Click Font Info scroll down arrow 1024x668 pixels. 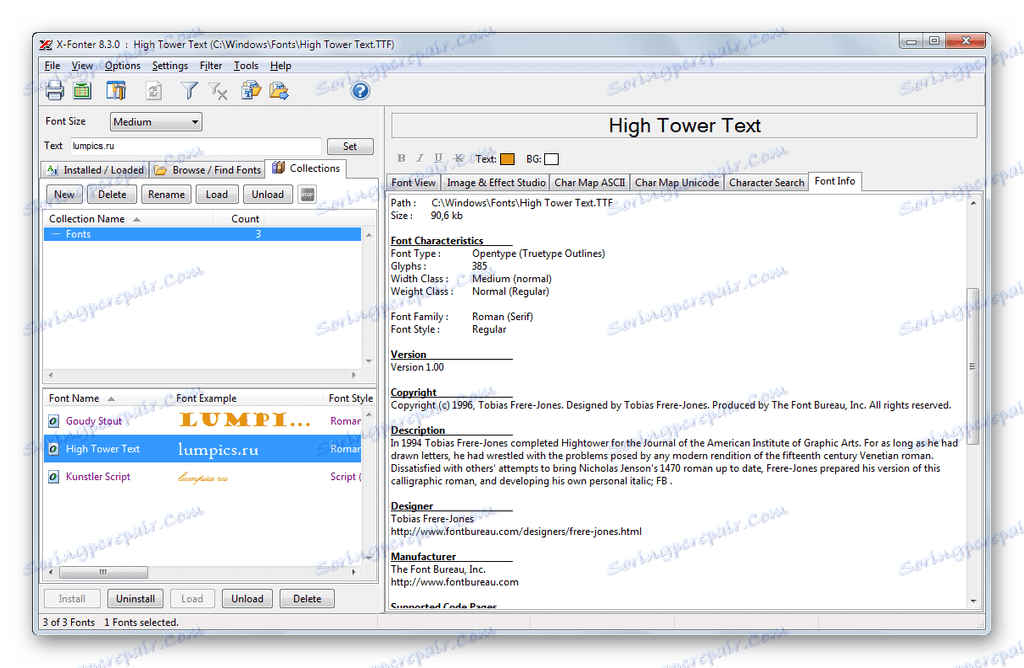tap(973, 601)
